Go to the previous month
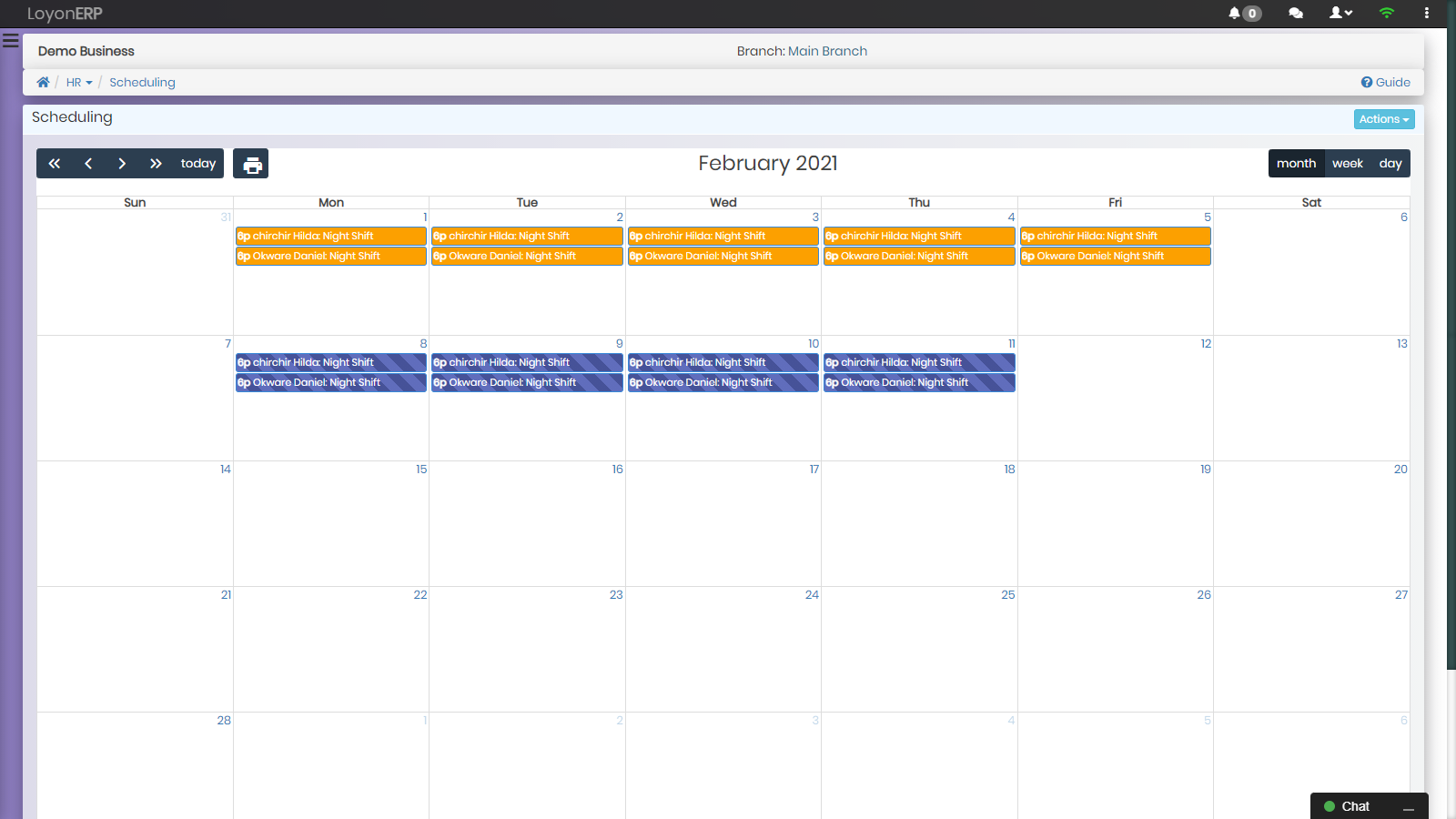The height and width of the screenshot is (819, 1456). coord(88,164)
